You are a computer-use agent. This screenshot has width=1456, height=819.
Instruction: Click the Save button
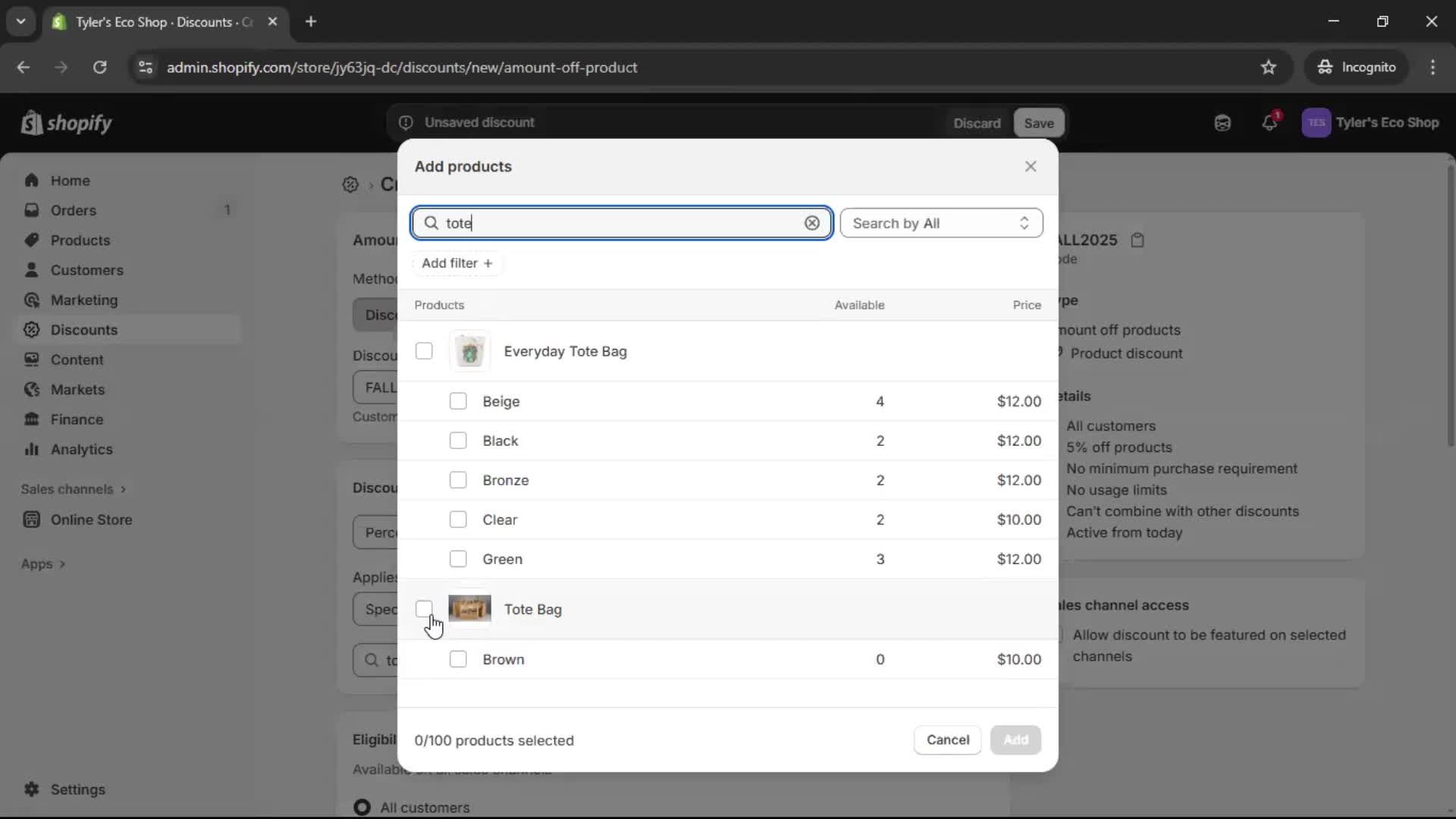(x=1038, y=122)
